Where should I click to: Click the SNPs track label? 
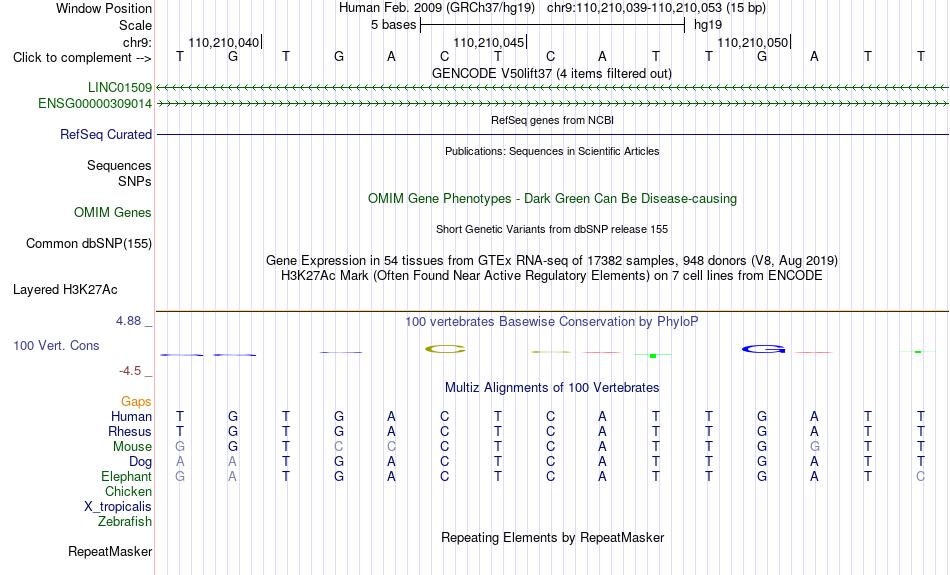coord(135,181)
